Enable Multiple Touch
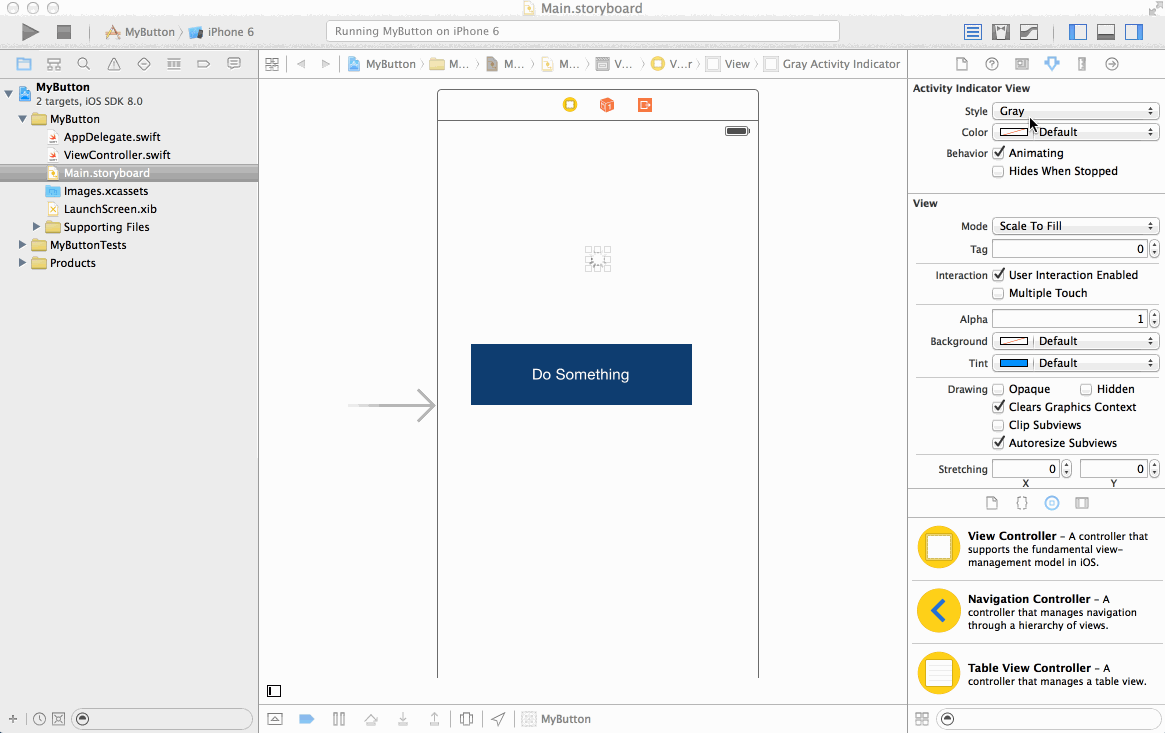 pyautogui.click(x=999, y=293)
